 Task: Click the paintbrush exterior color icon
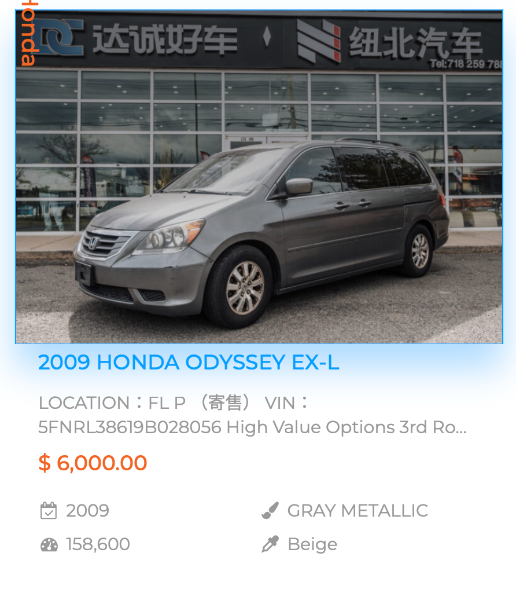270,510
